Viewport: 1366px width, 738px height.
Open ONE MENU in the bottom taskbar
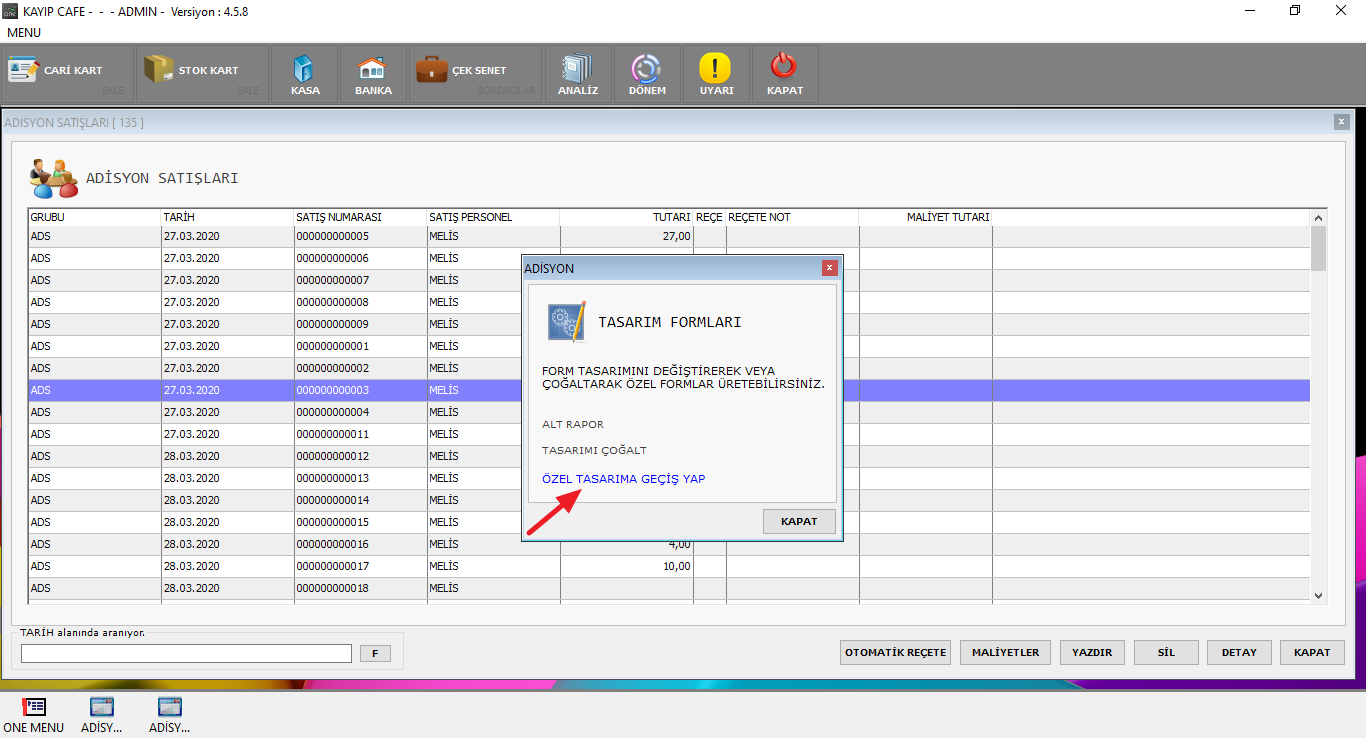pyautogui.click(x=33, y=713)
